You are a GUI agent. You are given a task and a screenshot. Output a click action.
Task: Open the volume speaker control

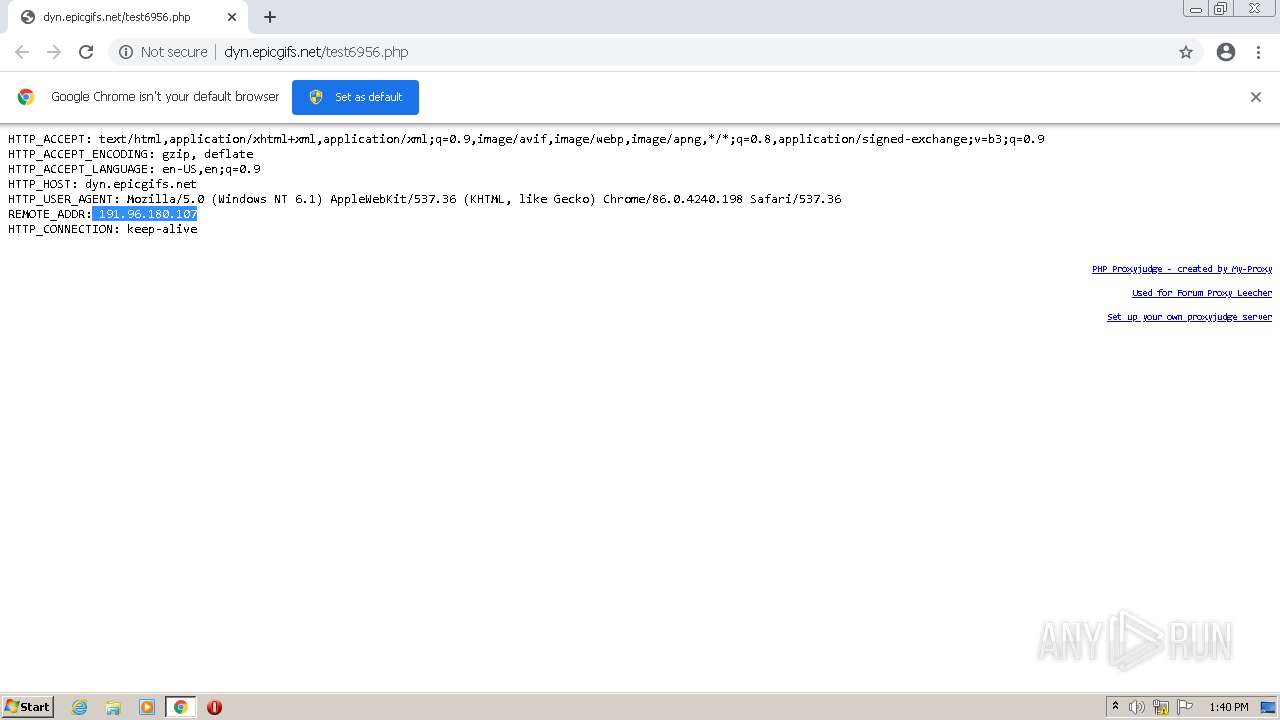pyautogui.click(x=1137, y=707)
